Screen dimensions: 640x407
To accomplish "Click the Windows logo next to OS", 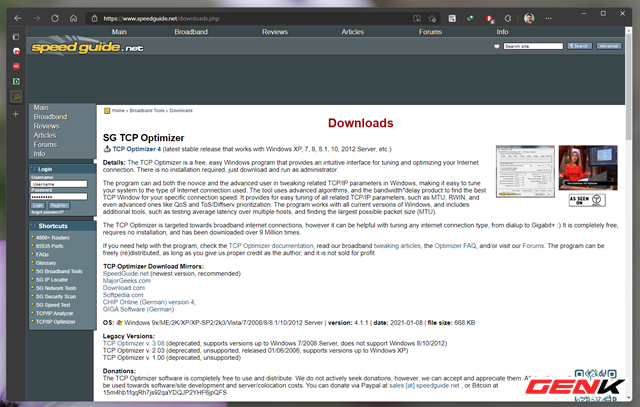I will coord(119,322).
